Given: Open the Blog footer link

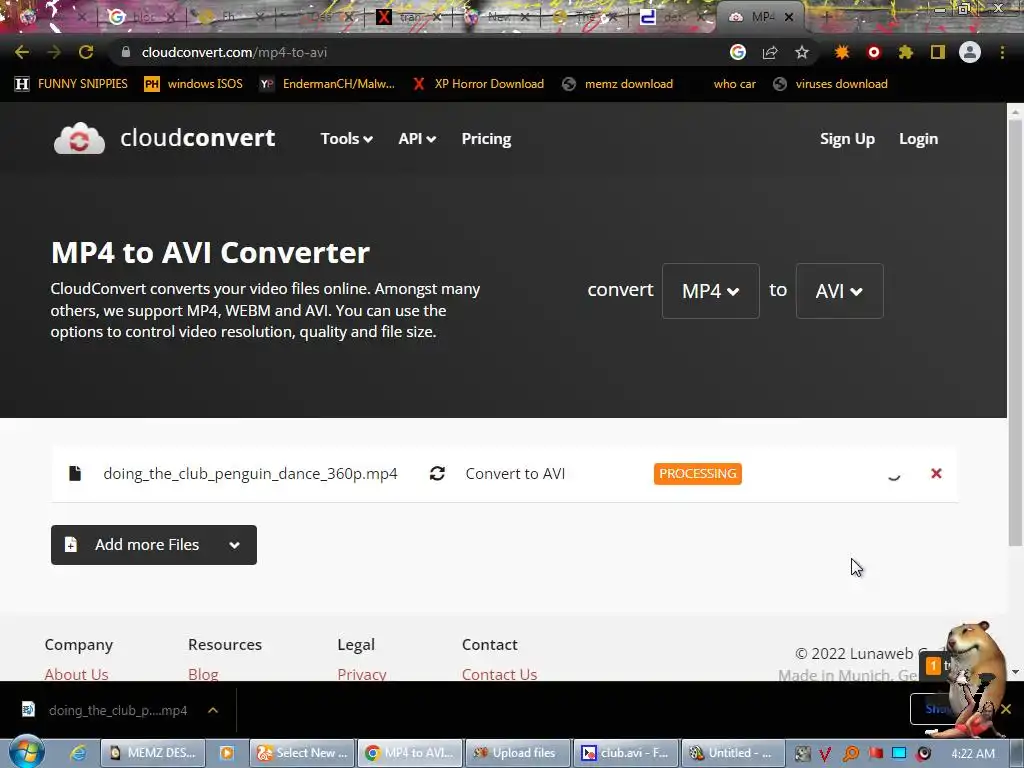Looking at the screenshot, I should click(203, 674).
